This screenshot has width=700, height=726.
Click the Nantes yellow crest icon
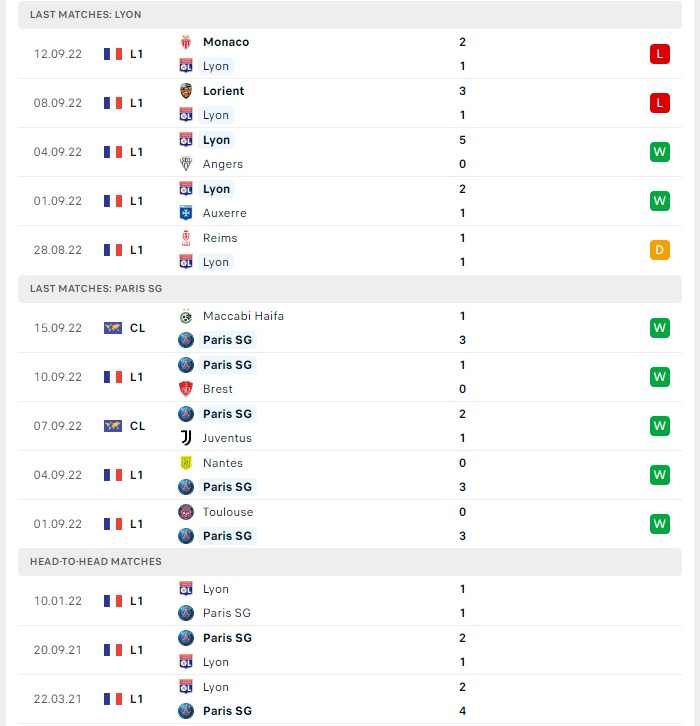[x=186, y=463]
